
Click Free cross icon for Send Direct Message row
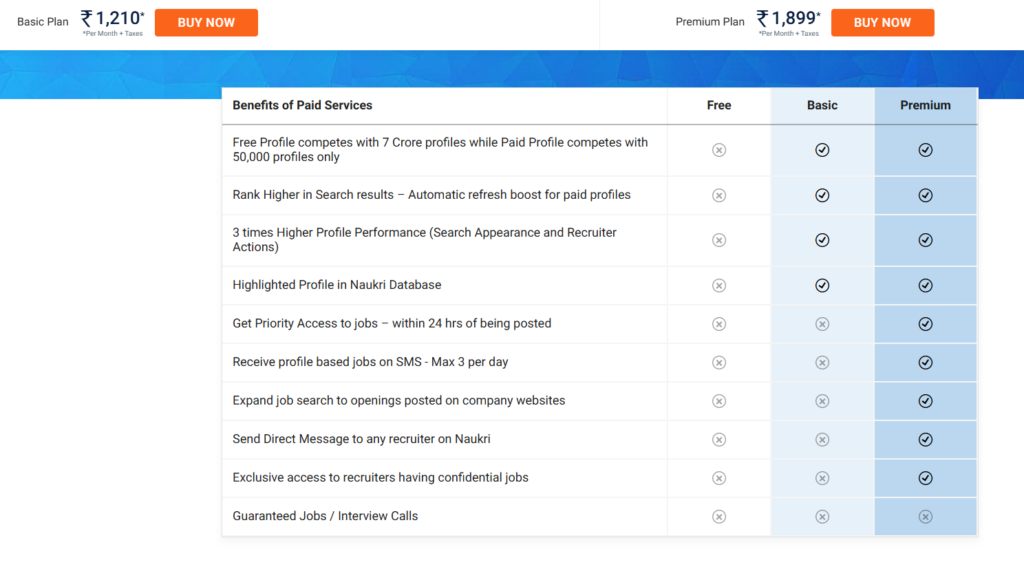click(x=719, y=440)
